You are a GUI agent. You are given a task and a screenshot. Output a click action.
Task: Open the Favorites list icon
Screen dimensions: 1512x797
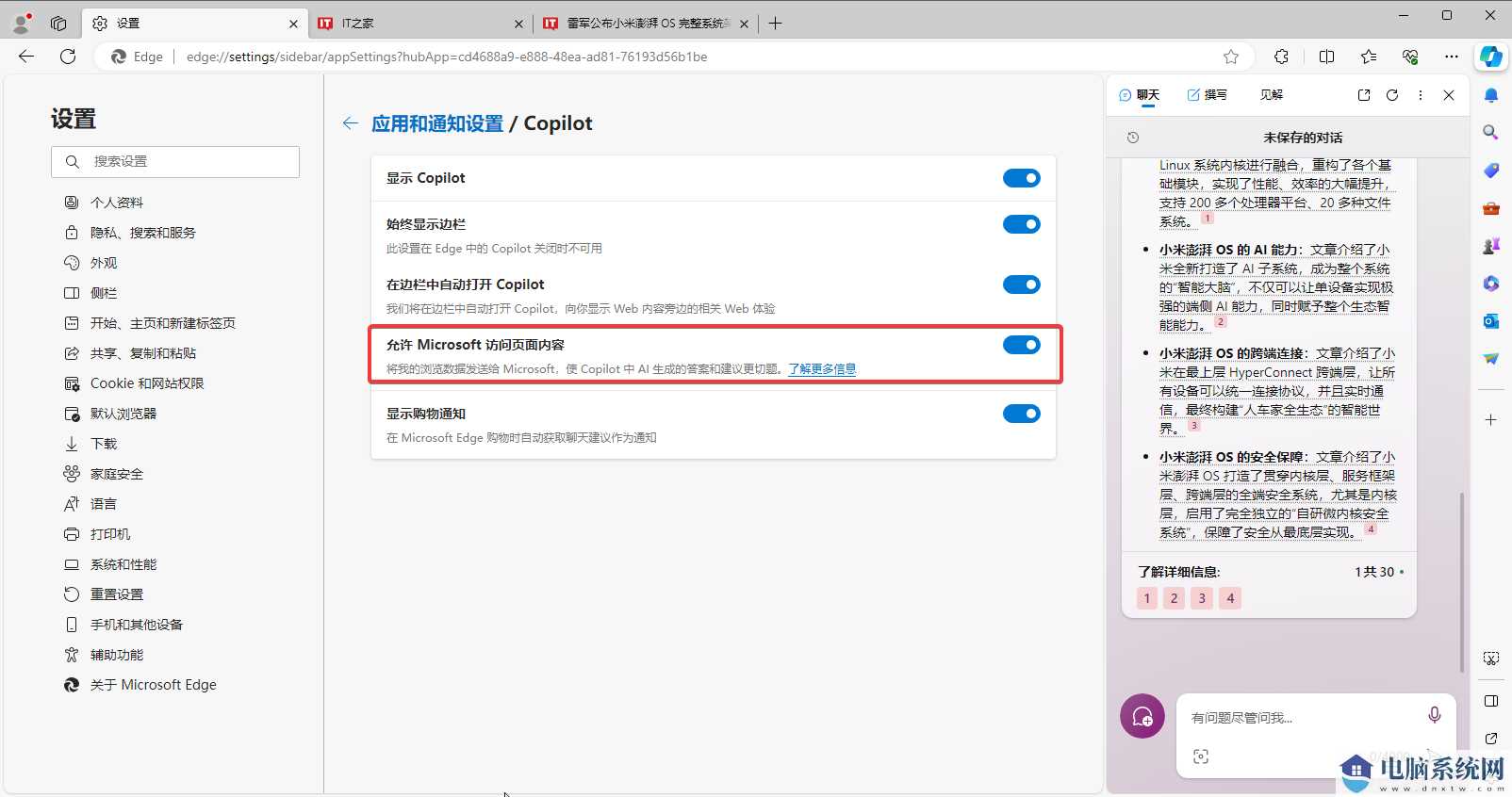point(1369,57)
